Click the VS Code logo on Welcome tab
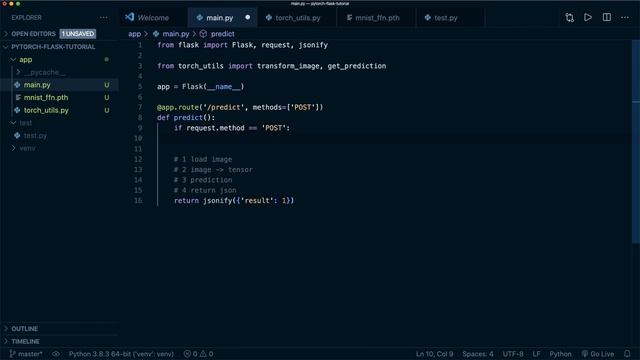640x360 pixels. click(x=130, y=17)
